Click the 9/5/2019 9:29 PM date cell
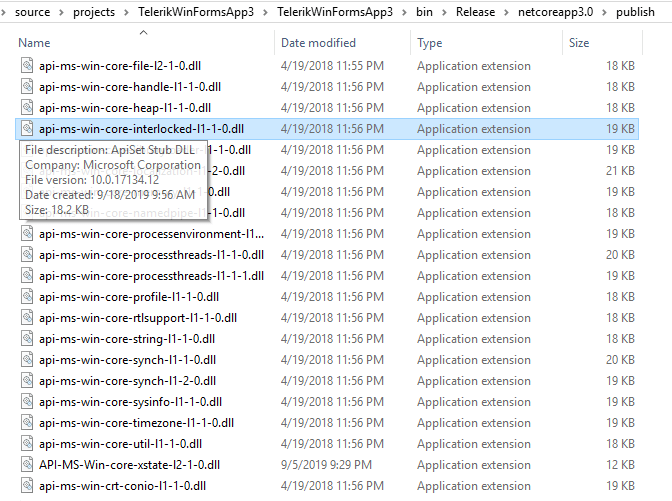The width and height of the screenshot is (672, 501). pos(327,465)
